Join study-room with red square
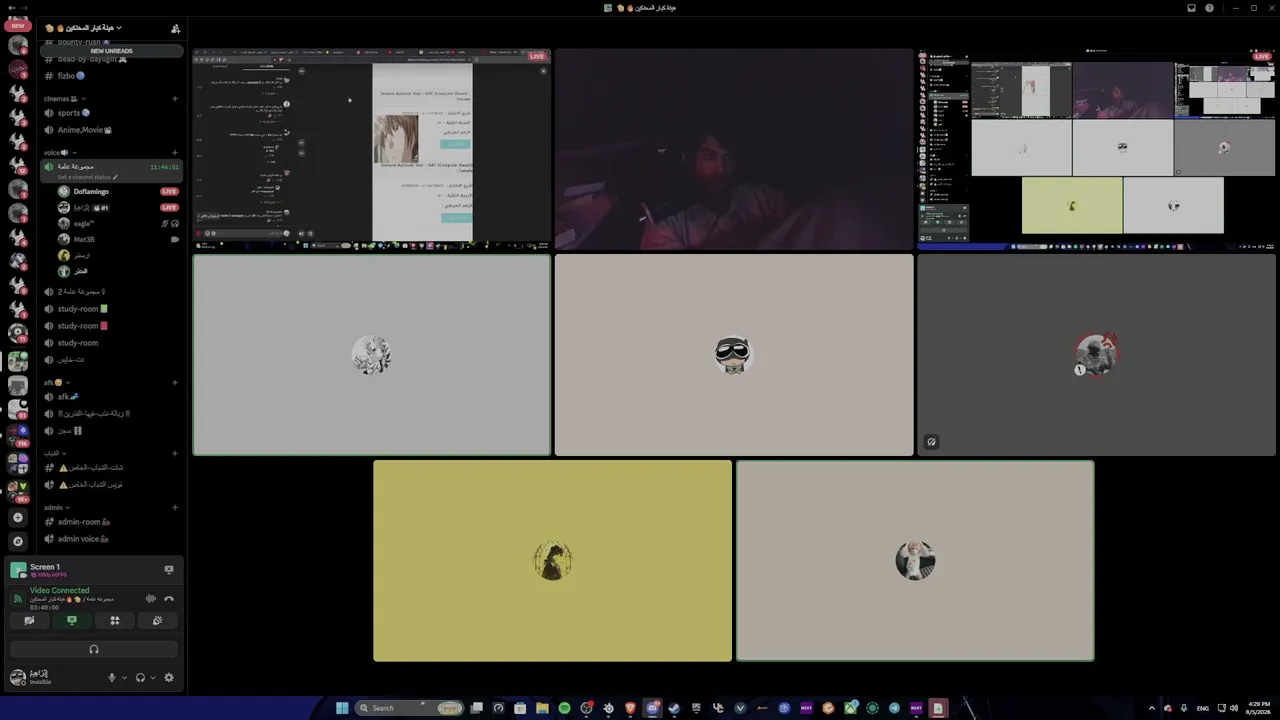The width and height of the screenshot is (1280, 720). coord(111,326)
